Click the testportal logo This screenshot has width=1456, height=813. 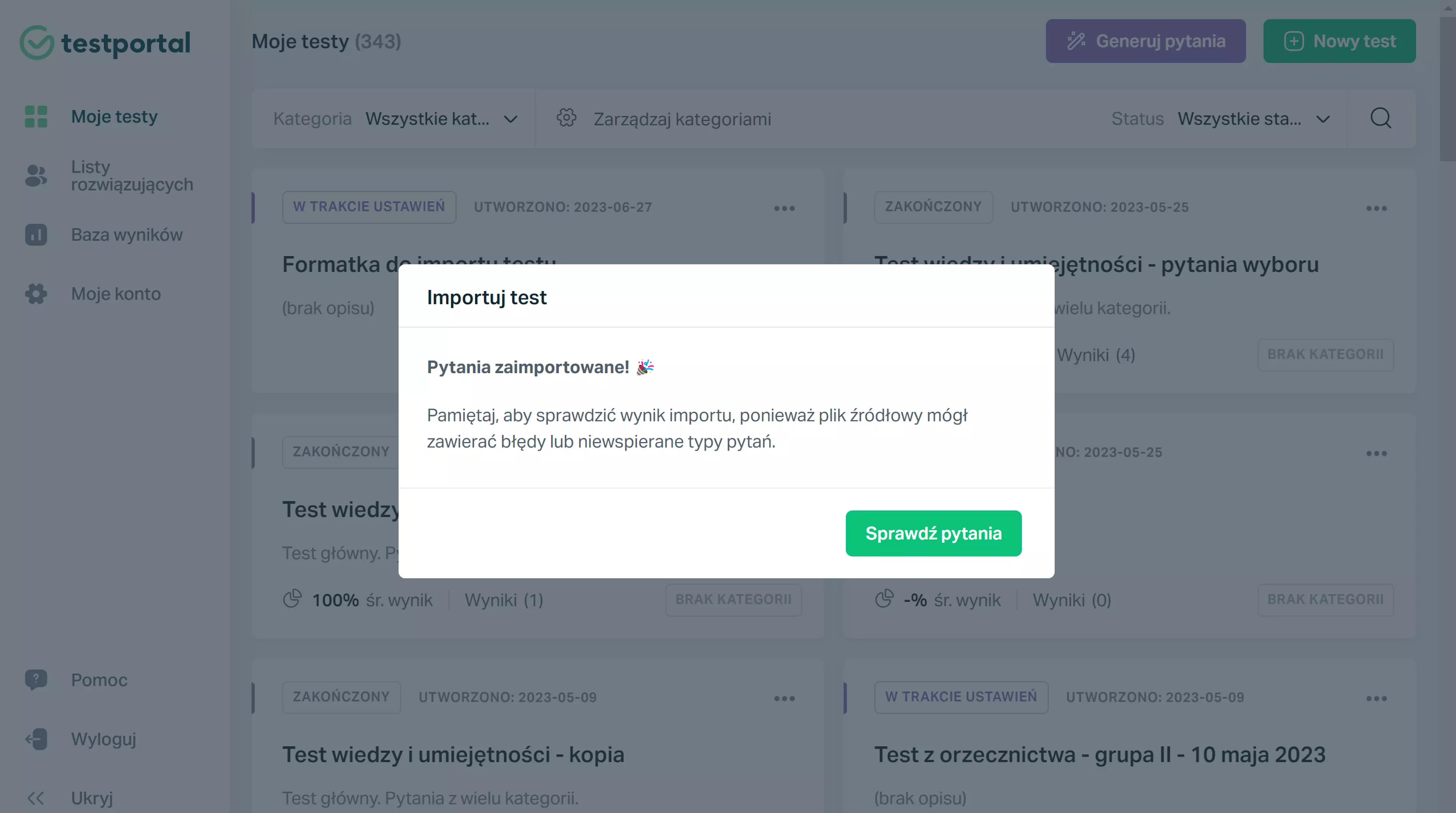[105, 42]
